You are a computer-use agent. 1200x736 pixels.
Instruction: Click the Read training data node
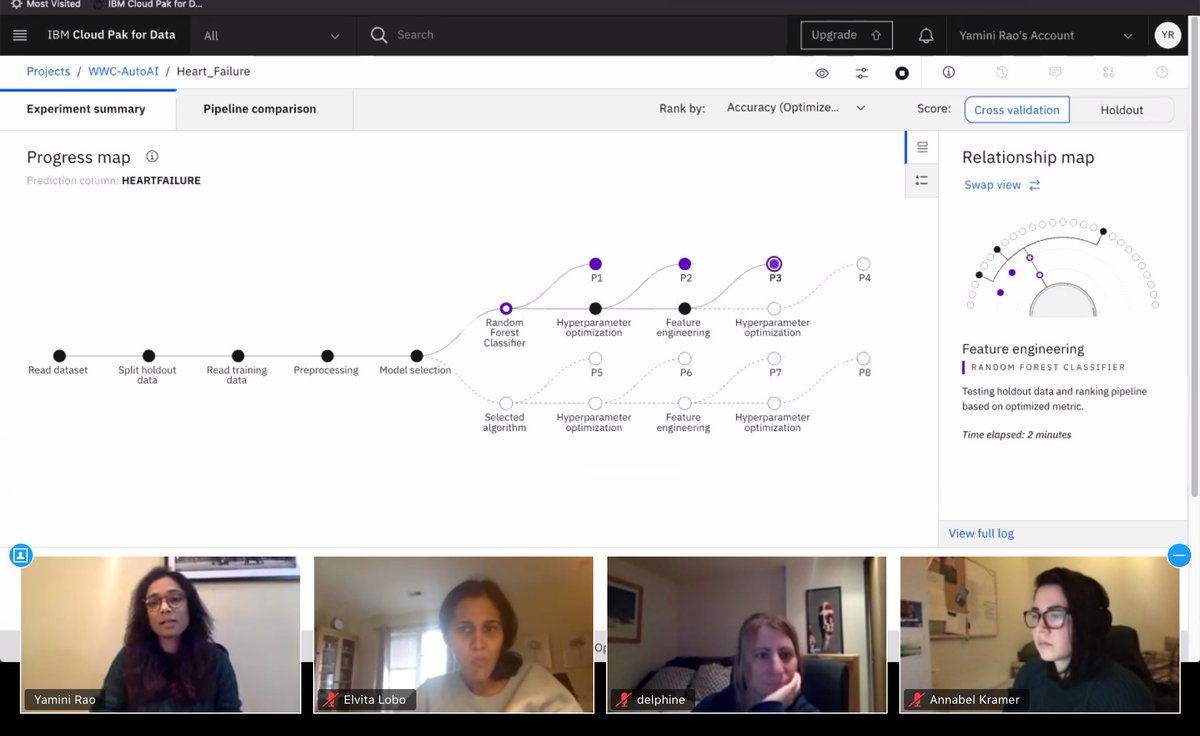(x=238, y=356)
